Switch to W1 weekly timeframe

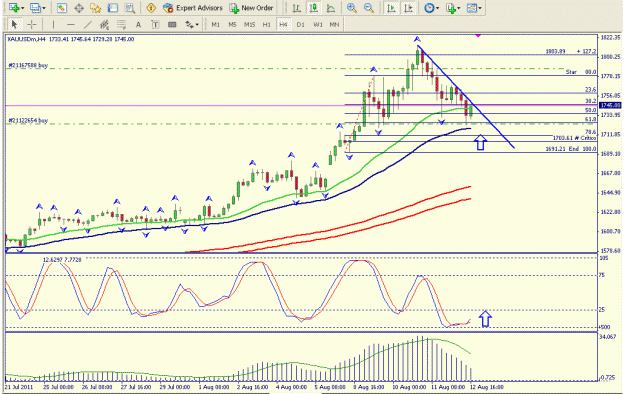pyautogui.click(x=318, y=25)
